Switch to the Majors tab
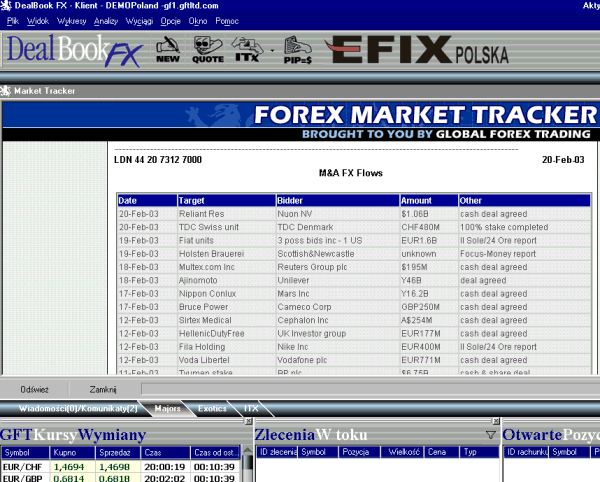 [x=168, y=409]
